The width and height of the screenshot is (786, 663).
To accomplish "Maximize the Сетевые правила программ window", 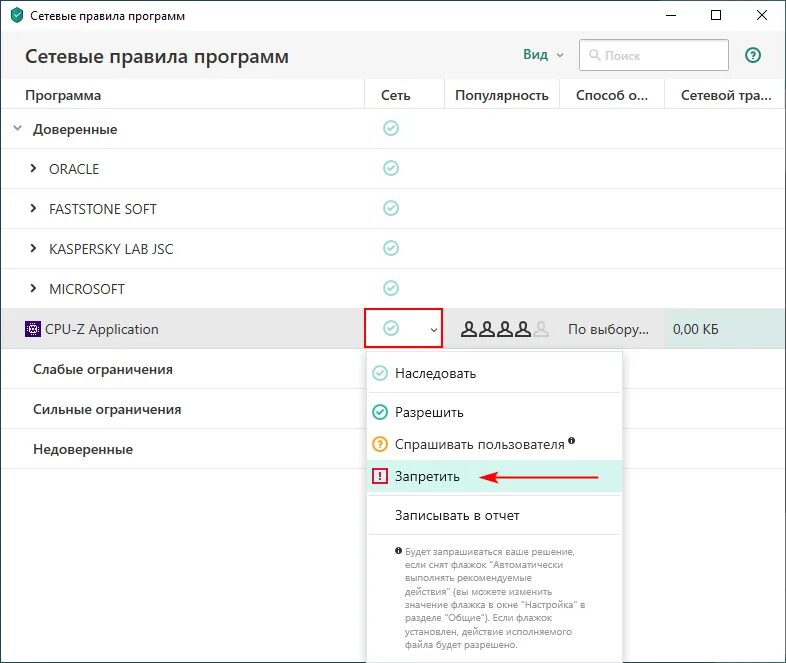I will (716, 16).
